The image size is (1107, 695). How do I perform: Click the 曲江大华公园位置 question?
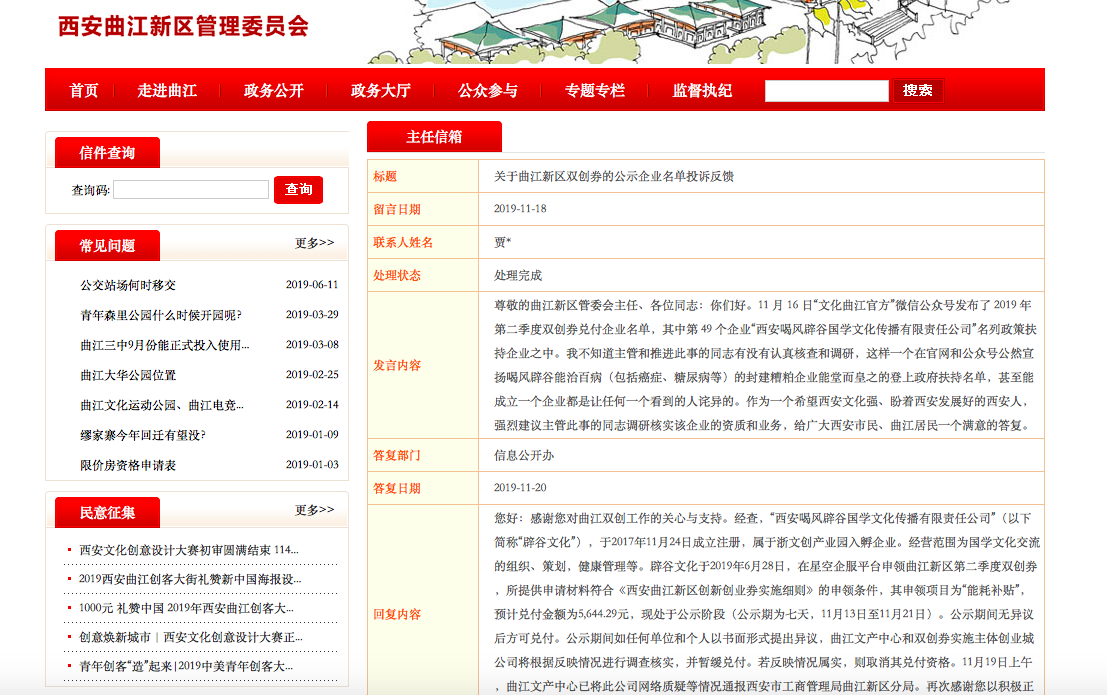(128, 375)
